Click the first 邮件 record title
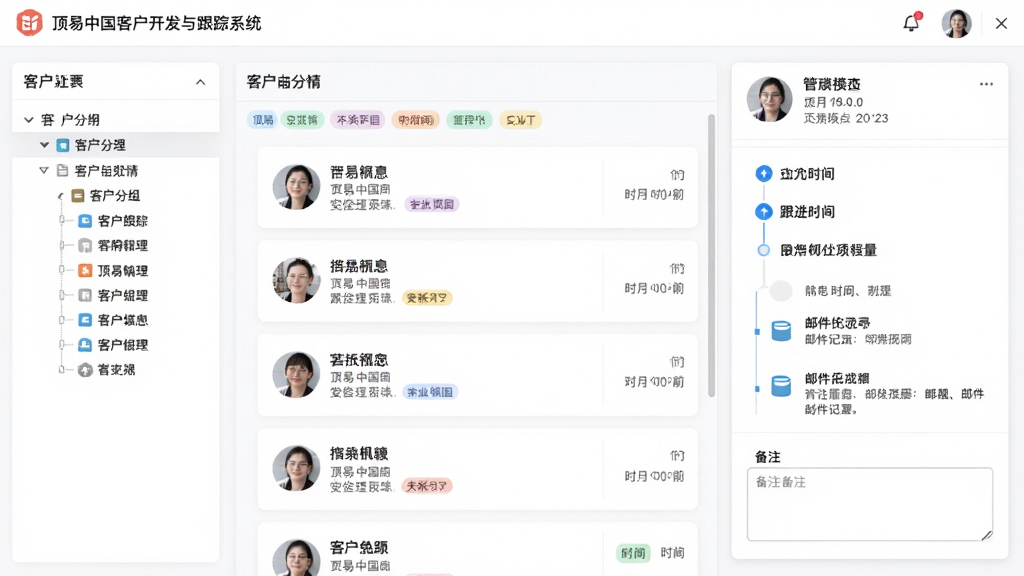The image size is (1024, 576). click(x=837, y=323)
